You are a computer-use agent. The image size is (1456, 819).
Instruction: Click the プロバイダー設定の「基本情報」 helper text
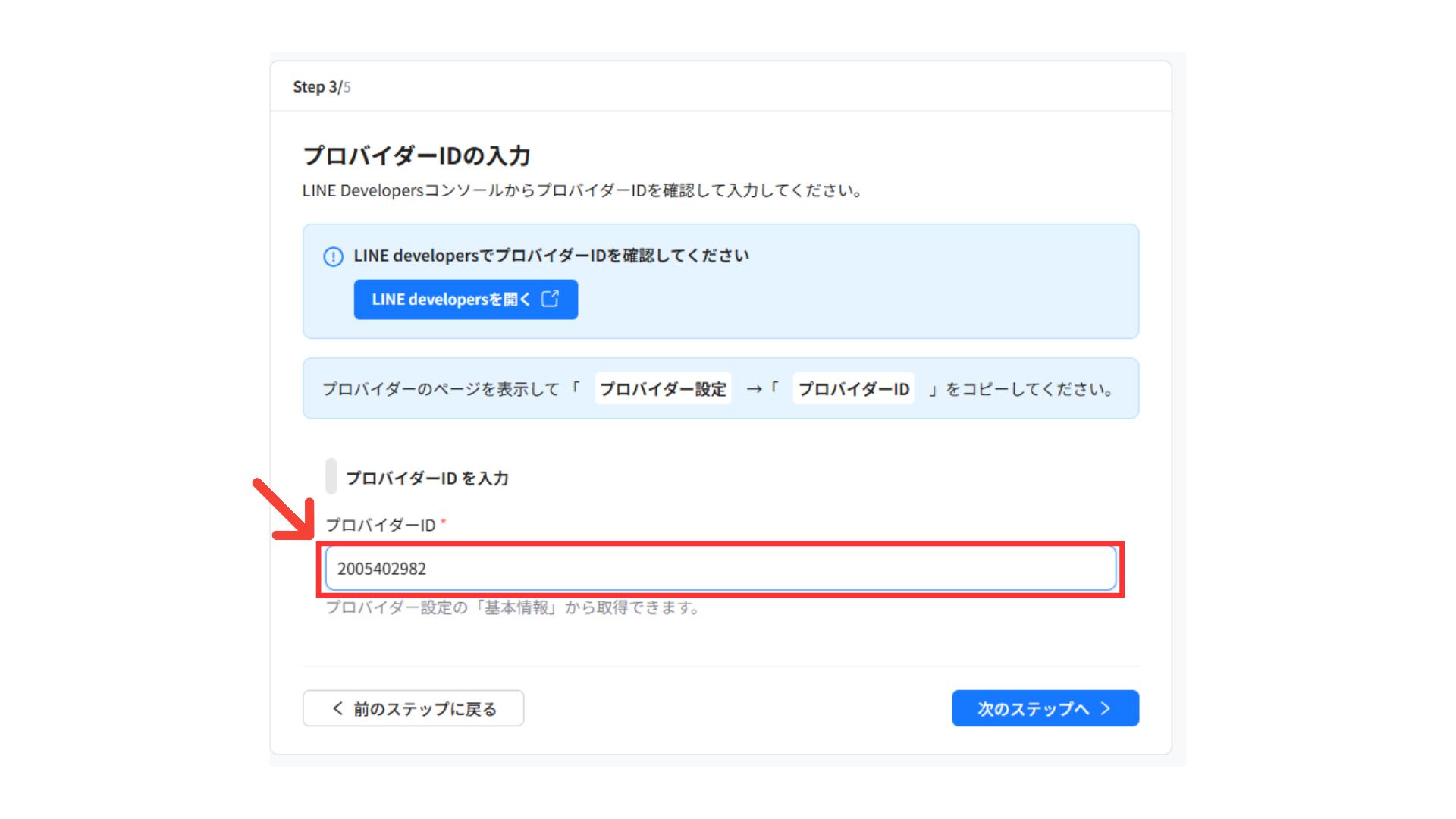tap(513, 607)
